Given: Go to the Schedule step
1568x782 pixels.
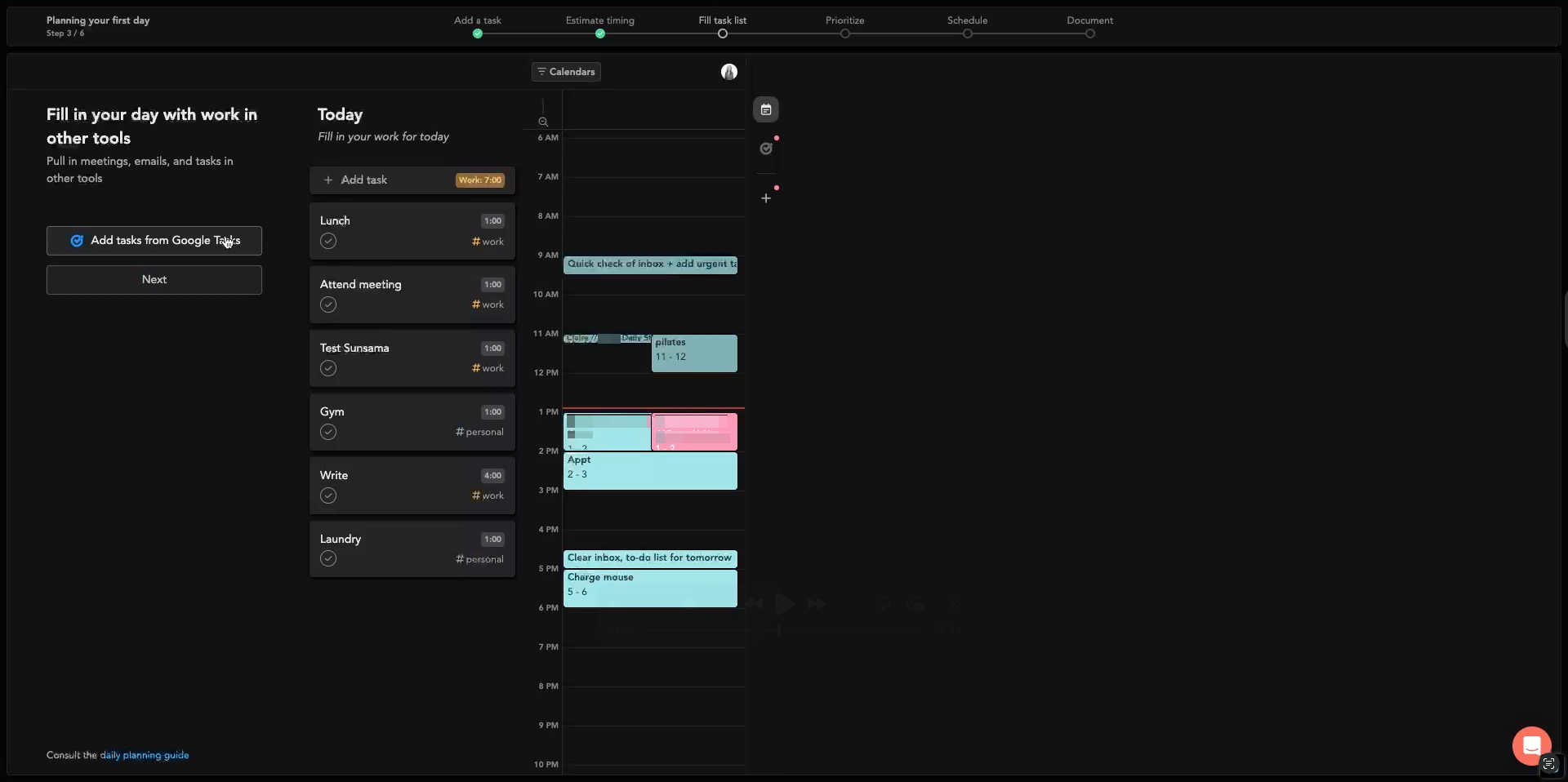Looking at the screenshot, I should 968,27.
